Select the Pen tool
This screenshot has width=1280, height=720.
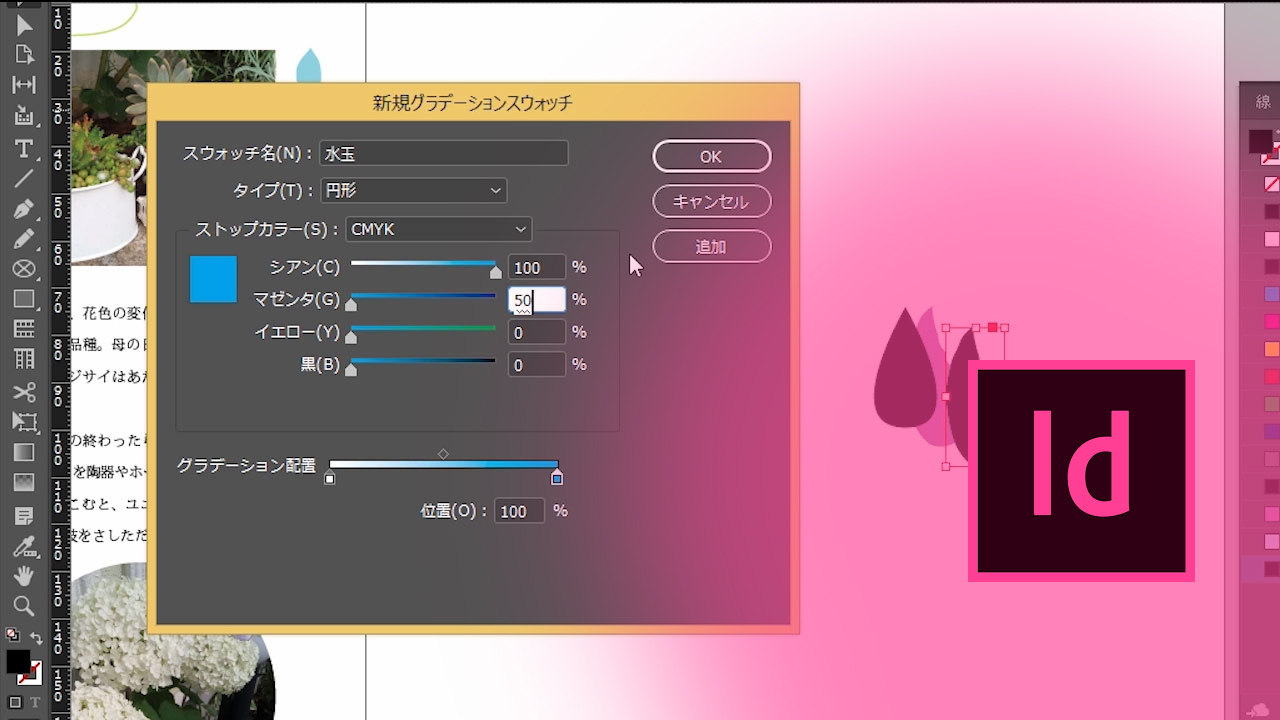click(x=23, y=210)
